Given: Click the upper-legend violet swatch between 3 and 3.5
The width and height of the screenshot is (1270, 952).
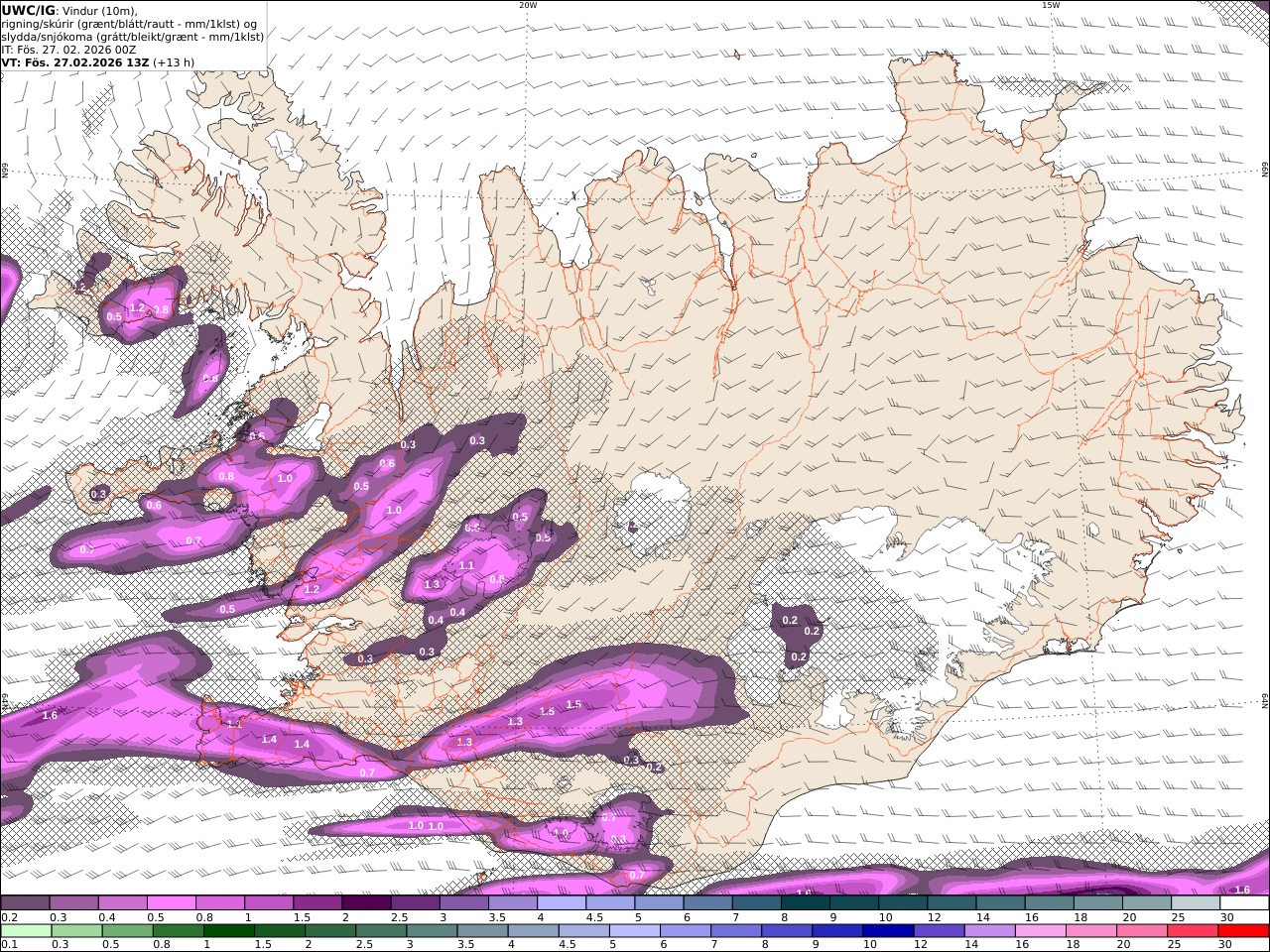Looking at the screenshot, I should click(x=464, y=903).
